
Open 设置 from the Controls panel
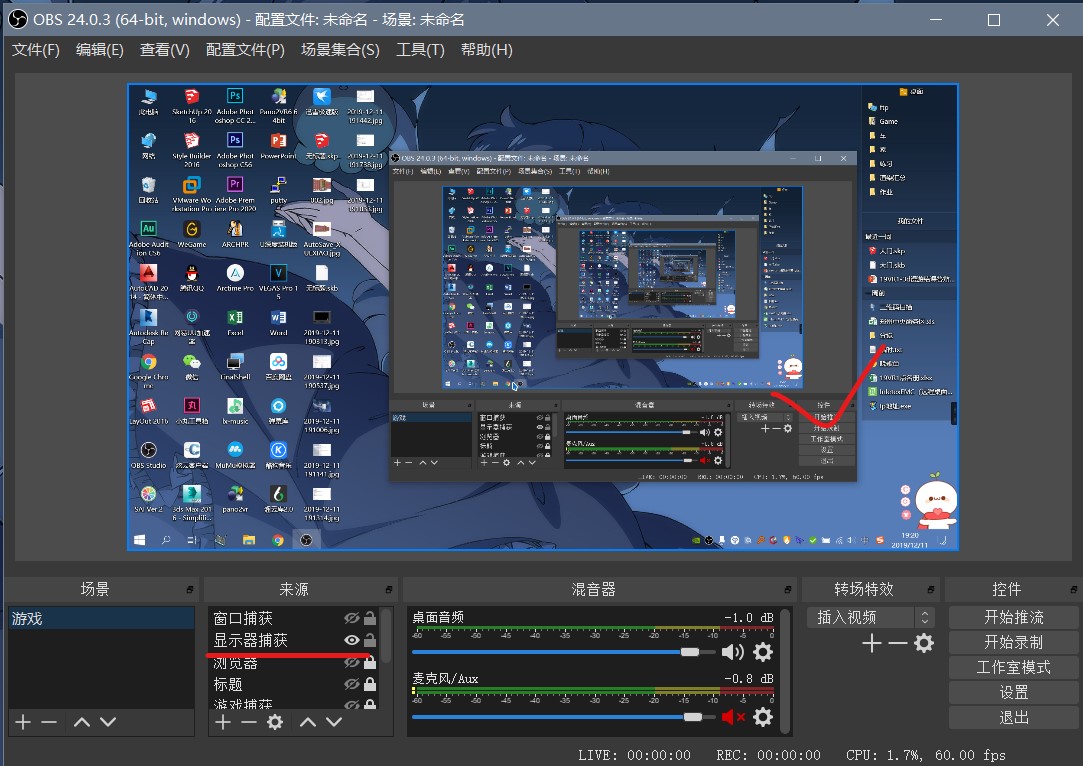pyautogui.click(x=1013, y=692)
